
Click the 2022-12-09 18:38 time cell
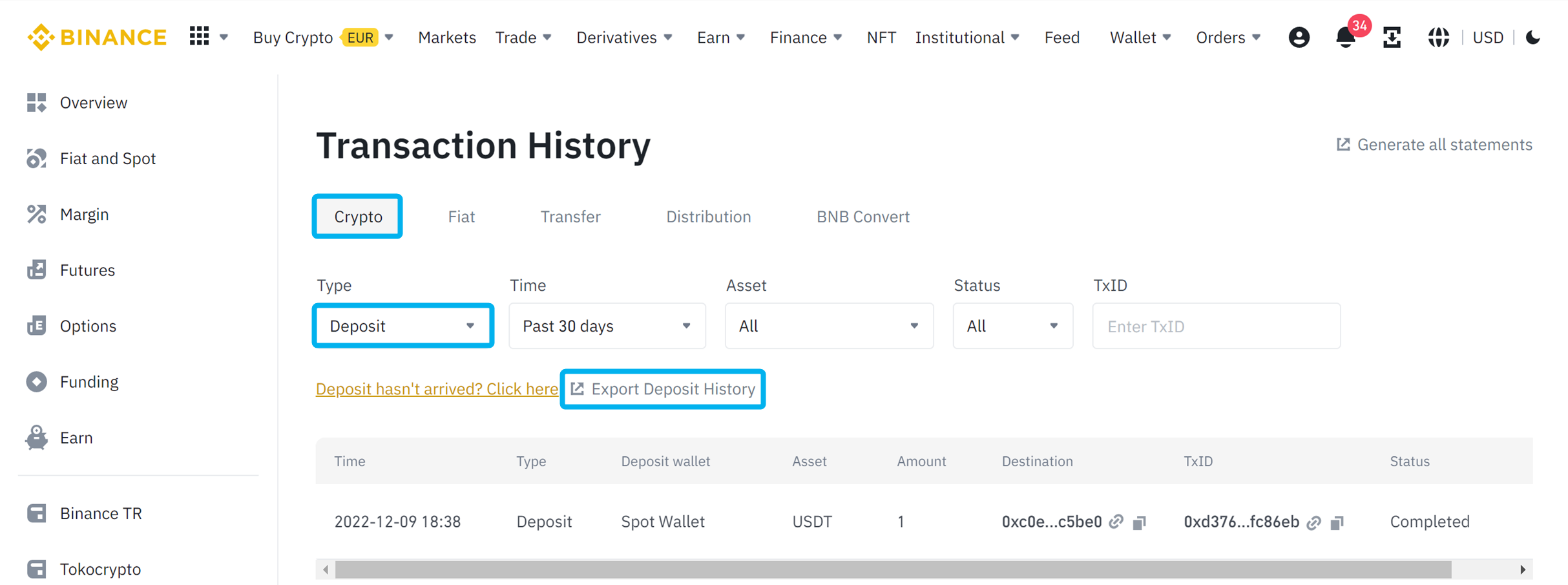click(397, 522)
